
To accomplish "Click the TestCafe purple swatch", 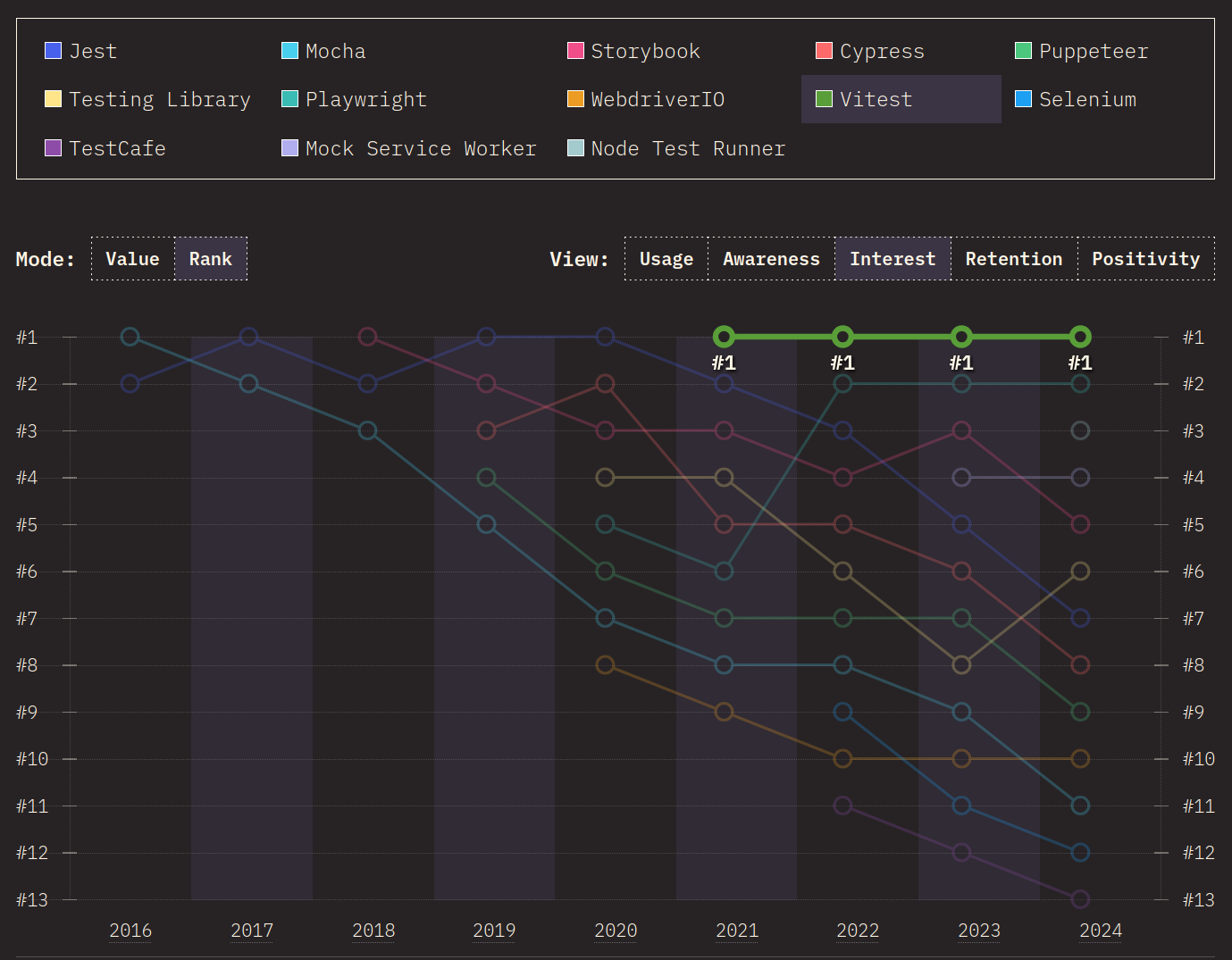I will [x=53, y=147].
